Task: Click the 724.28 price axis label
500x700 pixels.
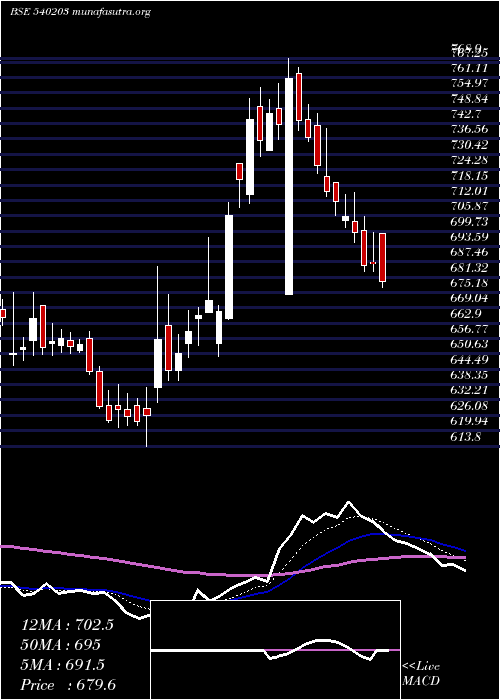Action: (x=469, y=159)
